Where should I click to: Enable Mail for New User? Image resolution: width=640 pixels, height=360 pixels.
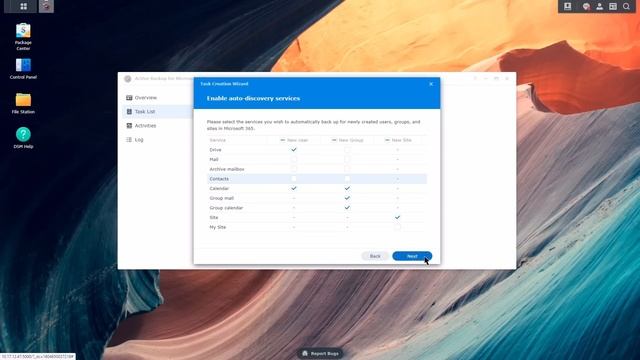tap(294, 159)
